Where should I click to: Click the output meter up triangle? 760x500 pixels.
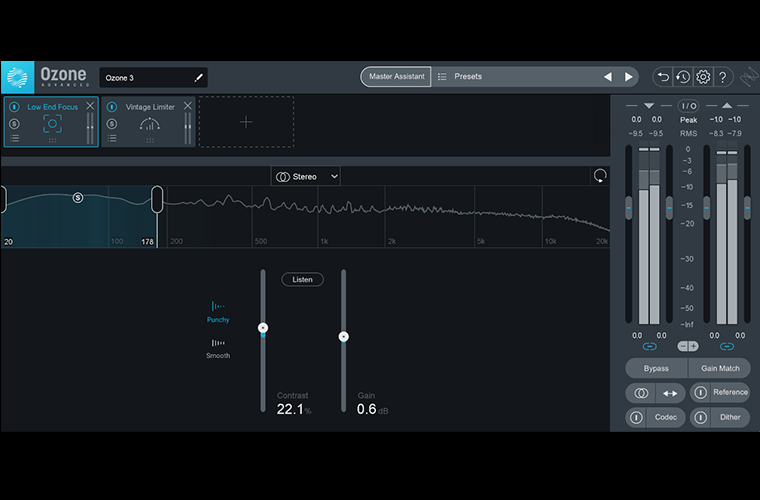tap(727, 105)
